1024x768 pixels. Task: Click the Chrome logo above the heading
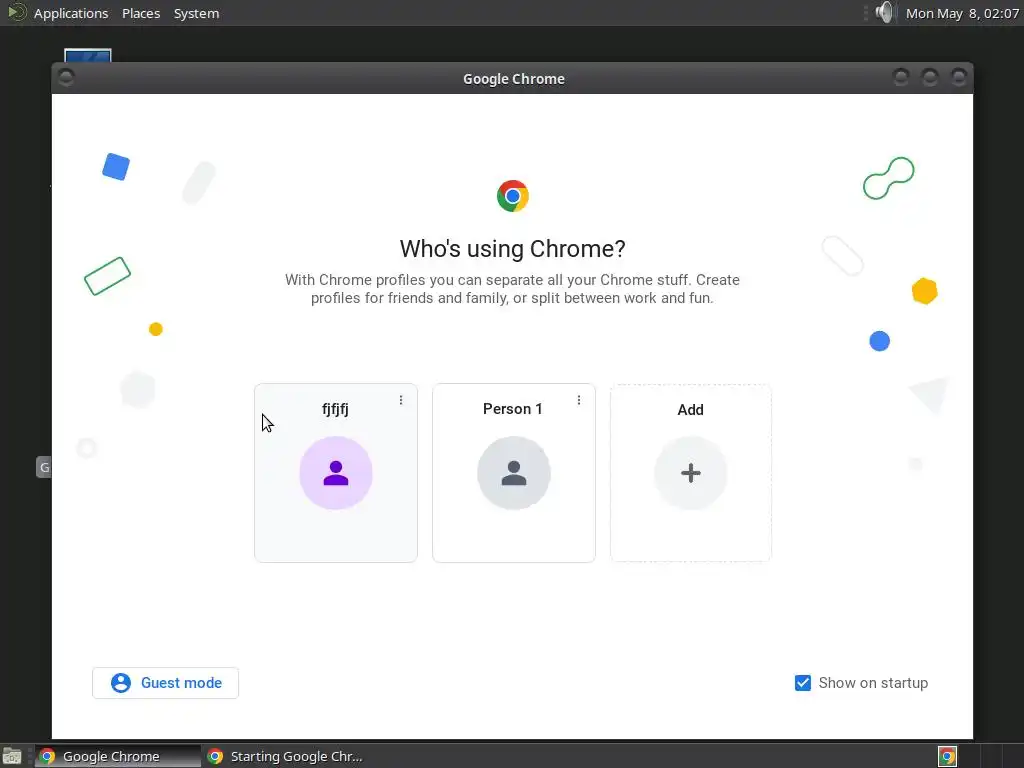513,196
